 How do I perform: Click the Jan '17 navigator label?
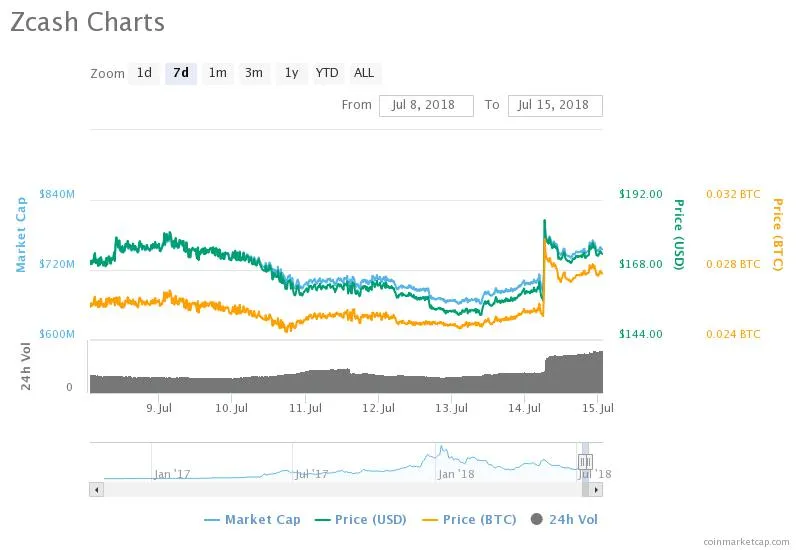click(172, 474)
